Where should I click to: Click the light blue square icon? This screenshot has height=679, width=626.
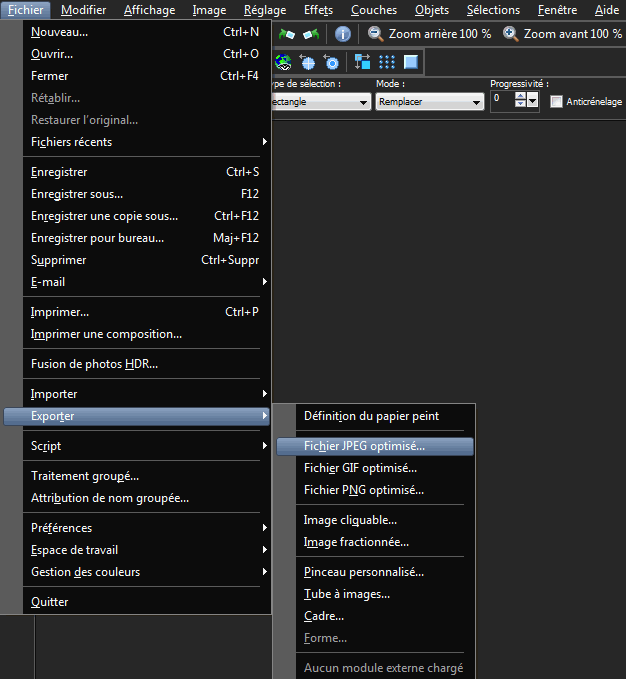click(410, 62)
